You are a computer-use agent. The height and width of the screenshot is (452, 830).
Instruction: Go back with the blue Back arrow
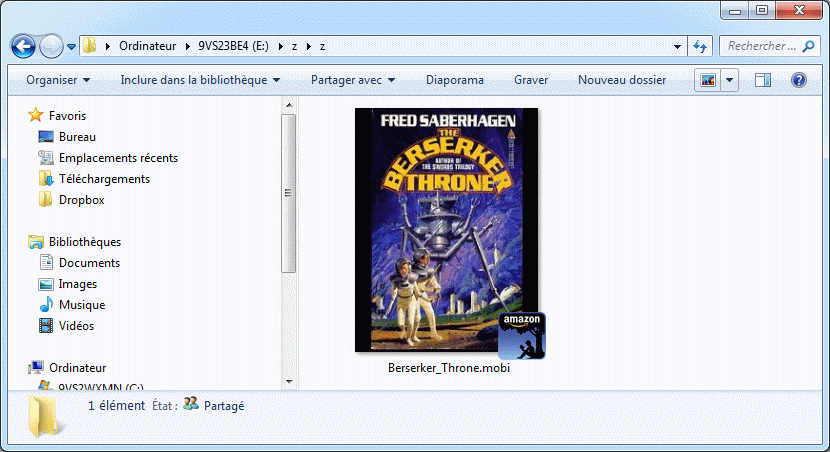click(x=23, y=47)
